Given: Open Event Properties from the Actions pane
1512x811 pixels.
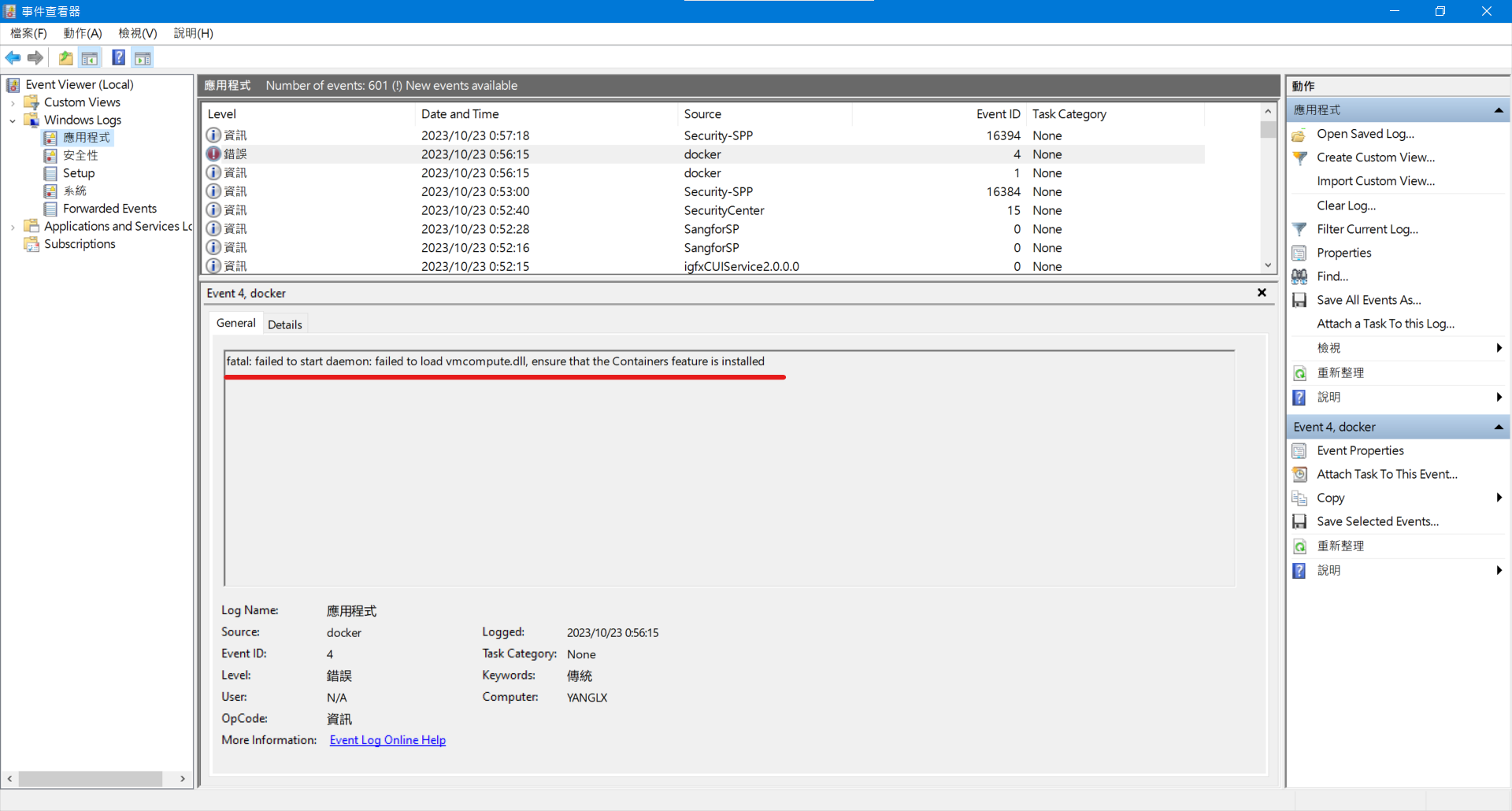Looking at the screenshot, I should pos(1361,450).
